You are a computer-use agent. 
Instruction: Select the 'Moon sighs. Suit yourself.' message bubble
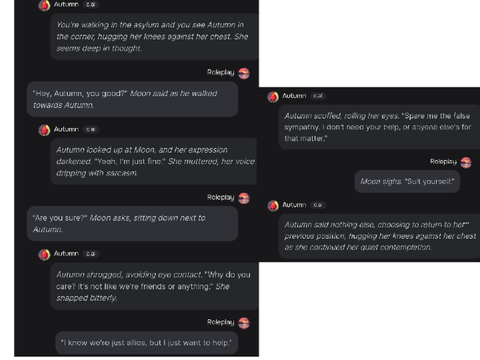point(407,182)
